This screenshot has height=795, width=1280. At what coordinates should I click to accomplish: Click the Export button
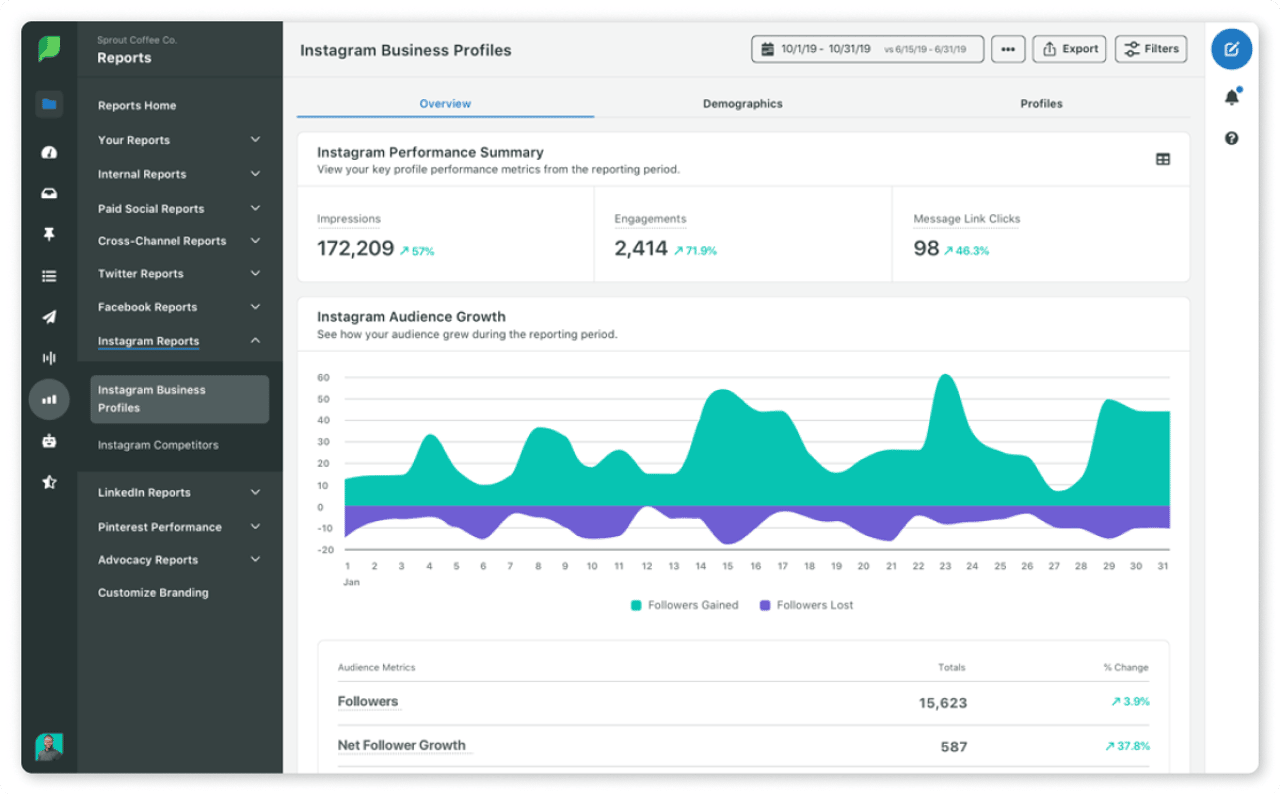(1069, 48)
